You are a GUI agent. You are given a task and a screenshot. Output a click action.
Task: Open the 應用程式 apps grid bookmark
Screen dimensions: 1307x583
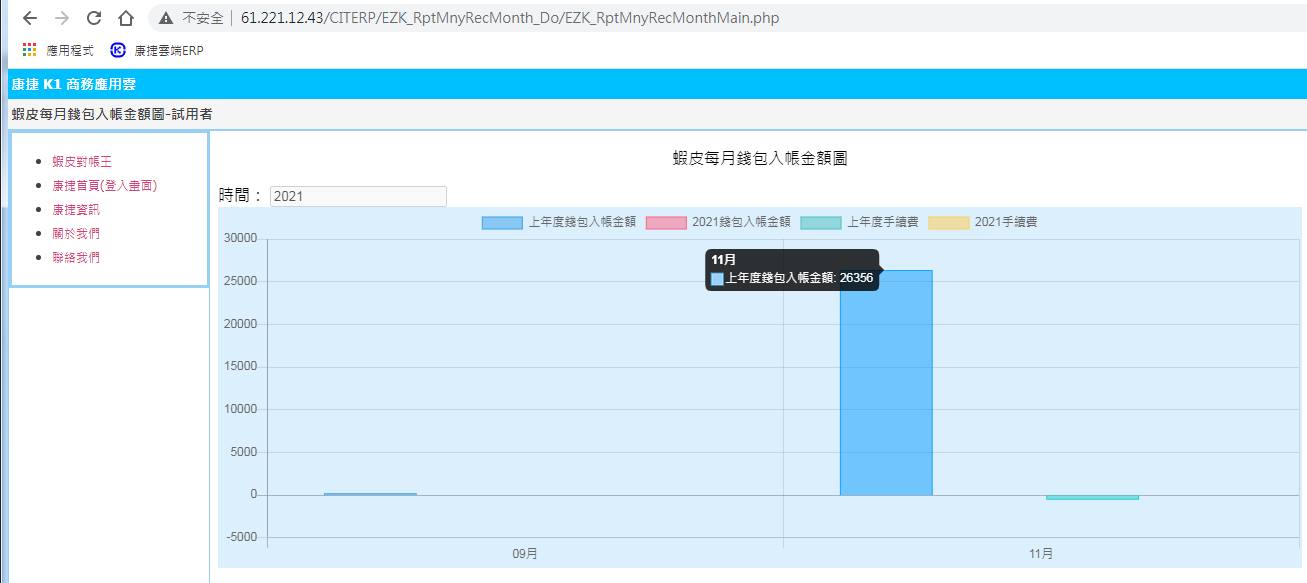pyautogui.click(x=58, y=50)
